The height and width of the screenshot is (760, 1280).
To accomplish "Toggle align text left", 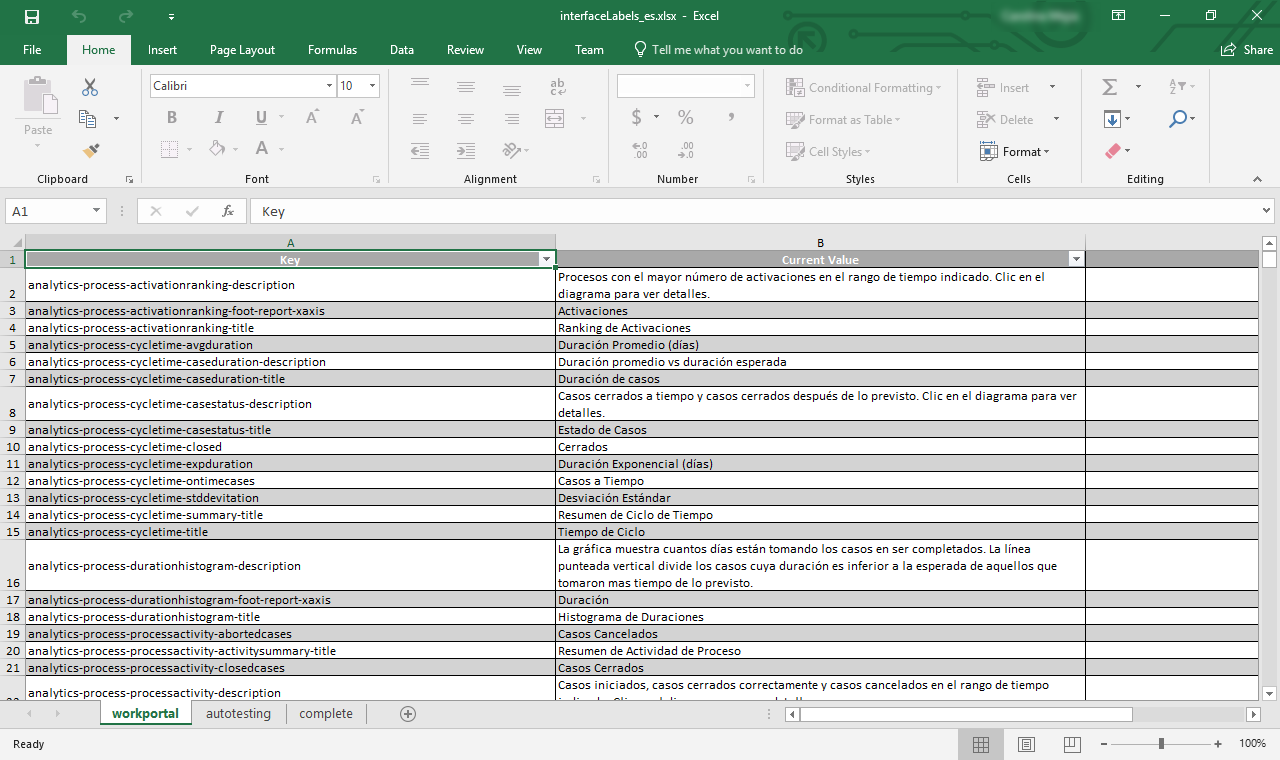I will pyautogui.click(x=420, y=118).
